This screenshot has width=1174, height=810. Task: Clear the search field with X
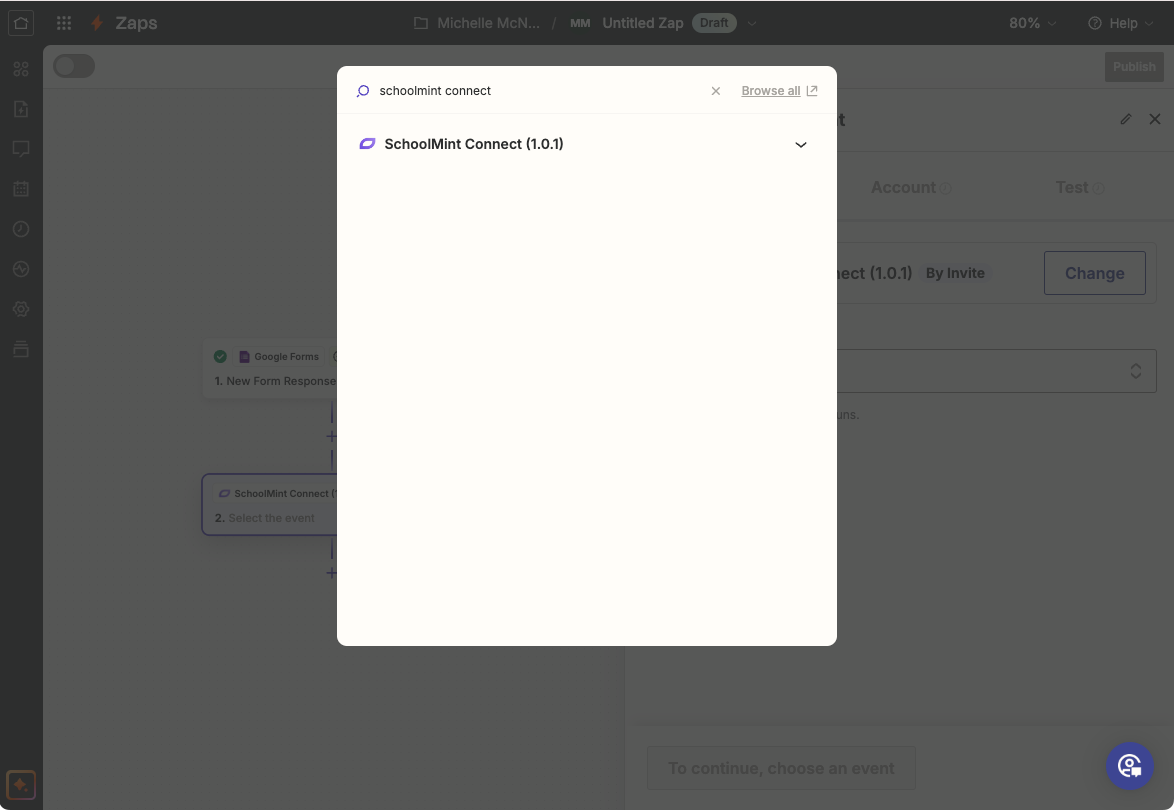click(x=716, y=91)
